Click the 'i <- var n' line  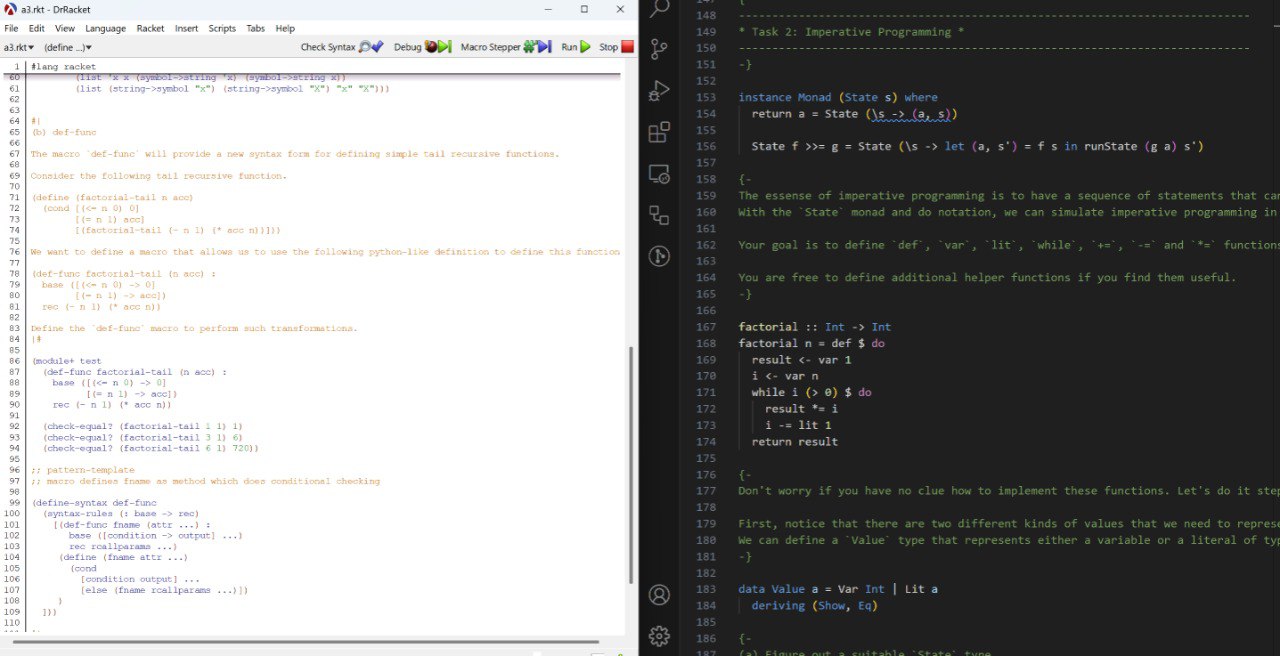point(784,376)
